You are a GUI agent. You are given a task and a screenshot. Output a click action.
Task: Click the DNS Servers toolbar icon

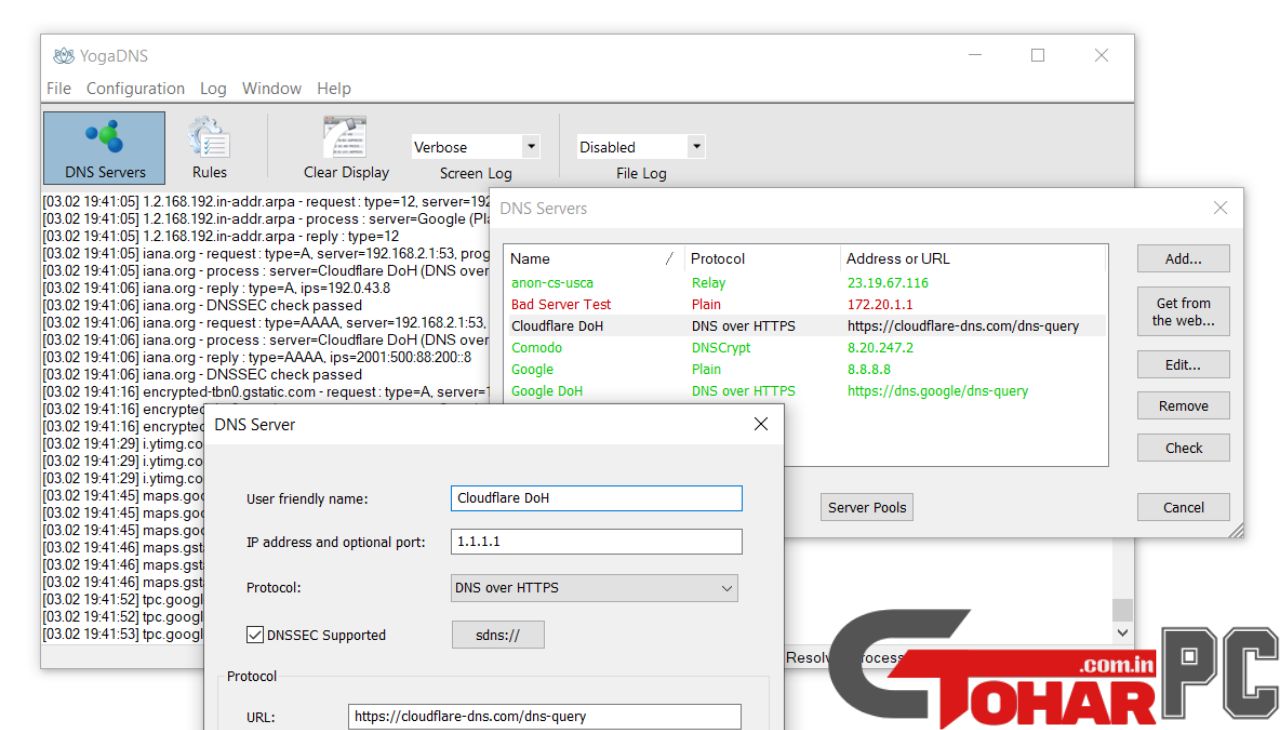point(105,147)
